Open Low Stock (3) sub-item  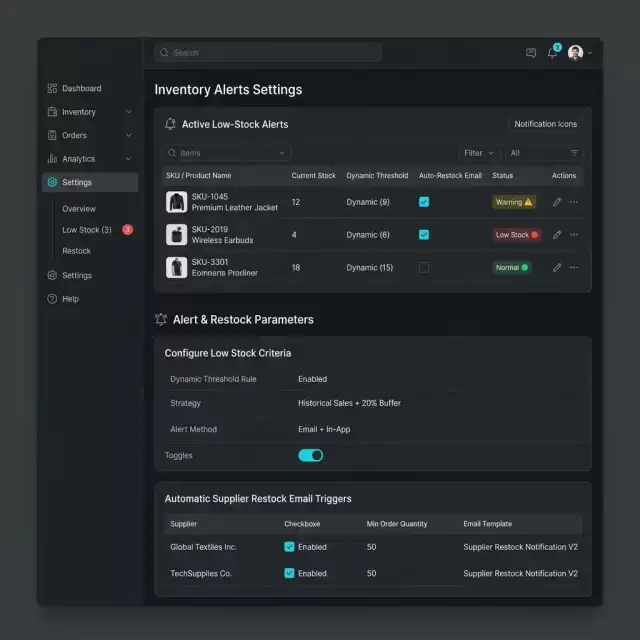coord(87,230)
